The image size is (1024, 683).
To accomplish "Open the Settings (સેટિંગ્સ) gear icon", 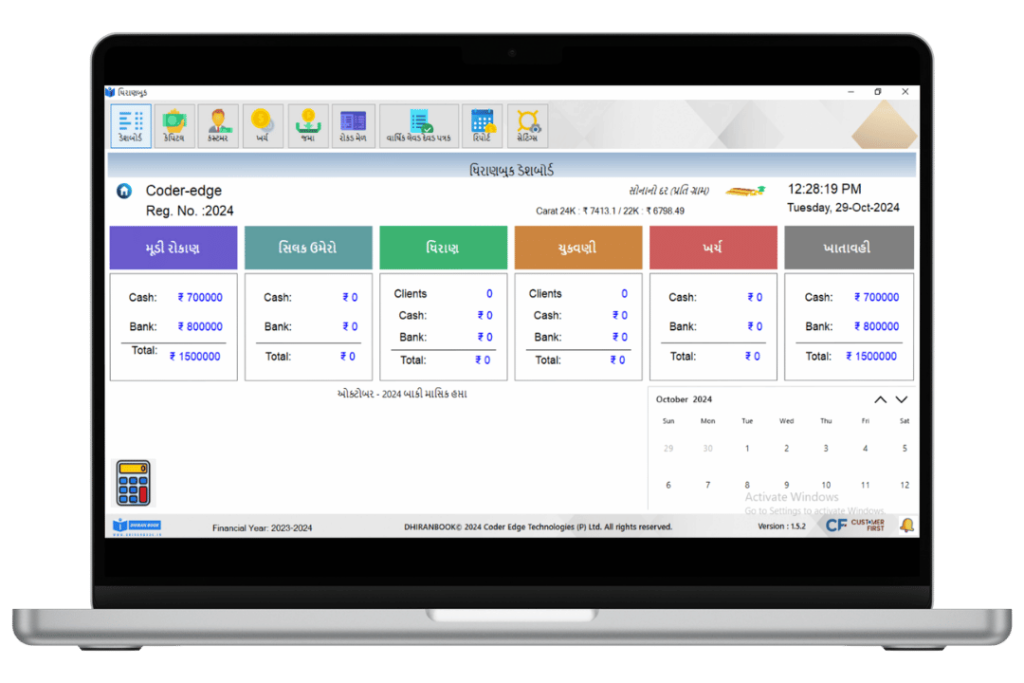I will 528,125.
